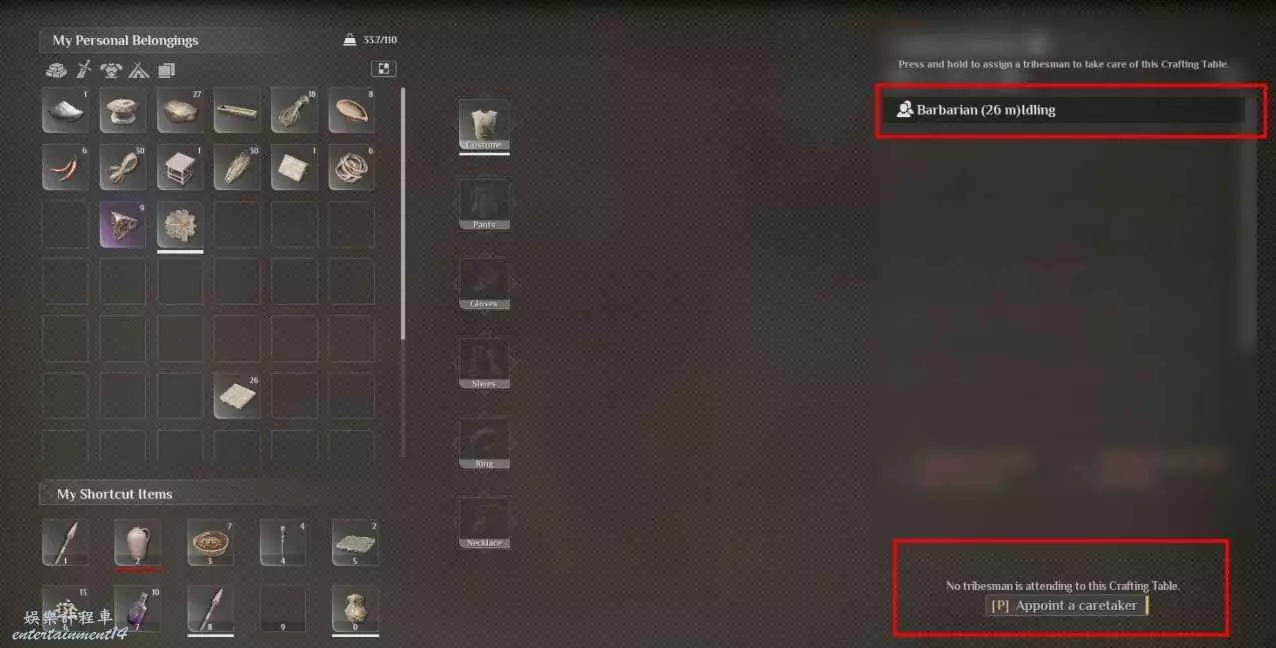1276x648 pixels.
Task: Click the inventory vertical scrollbar
Action: coord(403,214)
